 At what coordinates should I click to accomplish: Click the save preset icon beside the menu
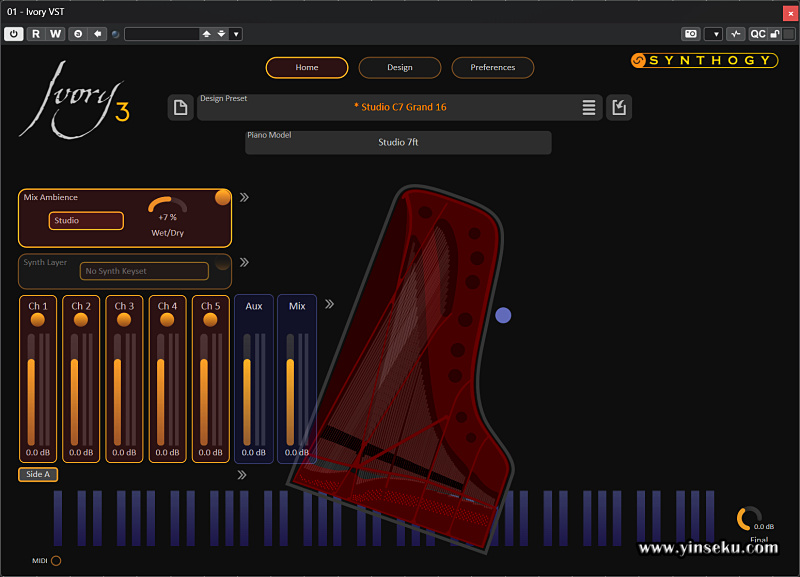pos(619,107)
